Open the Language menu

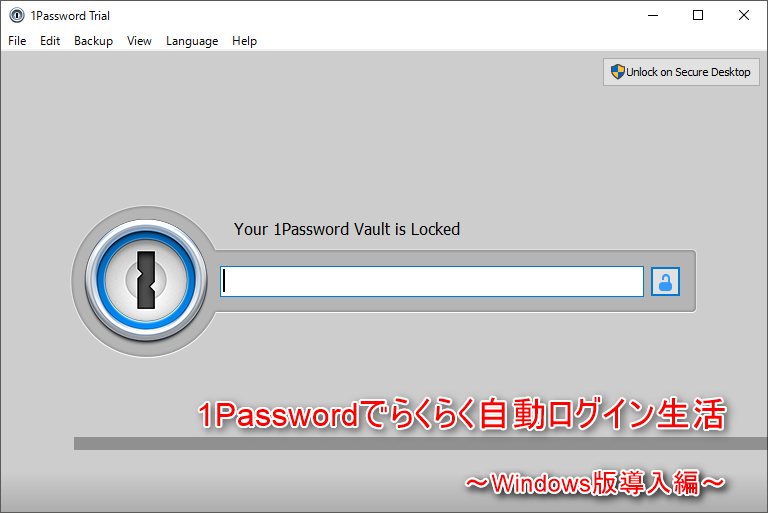point(192,41)
